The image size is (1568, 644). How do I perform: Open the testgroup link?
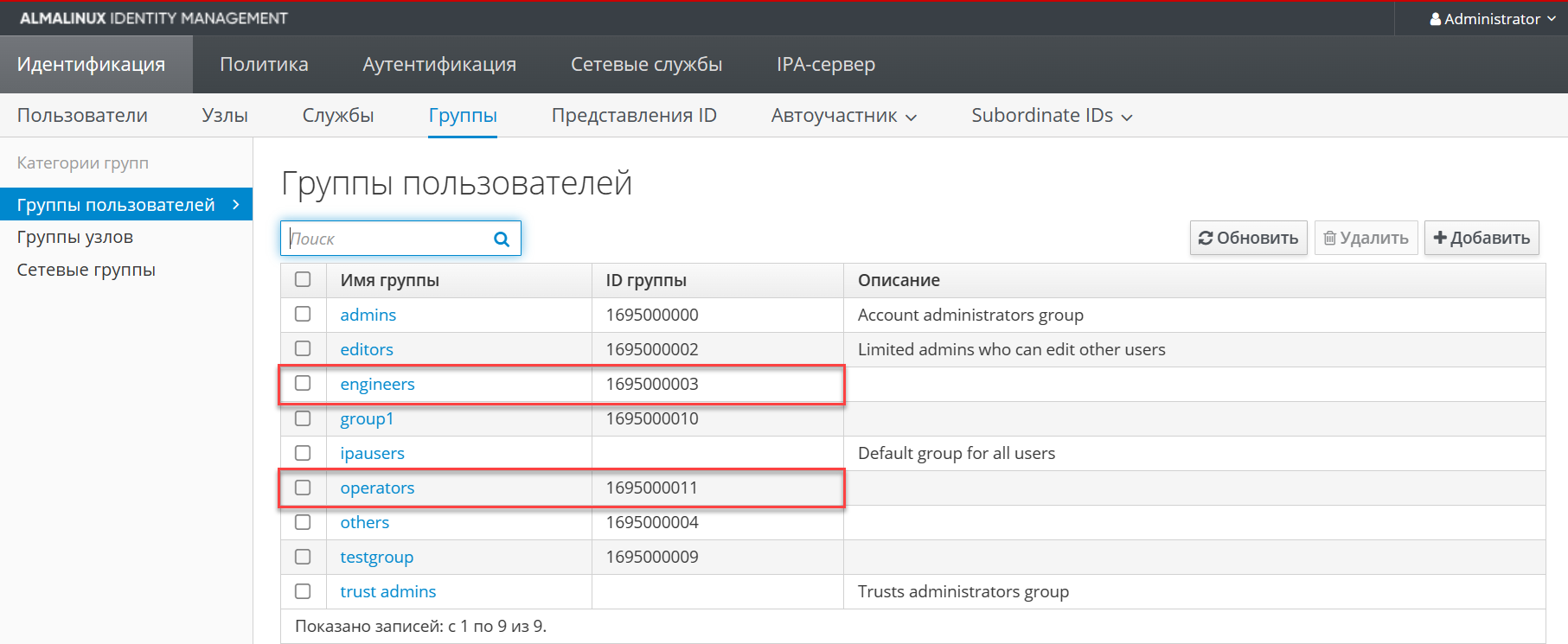click(377, 557)
